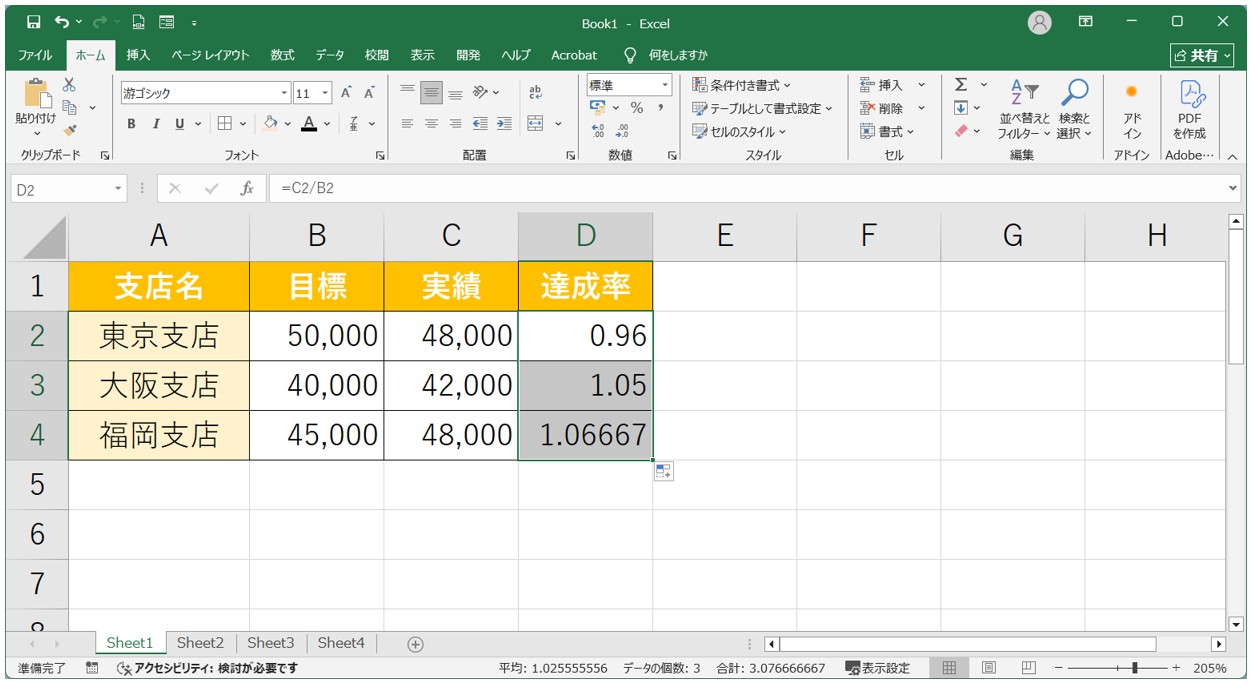Click the Auto Fill Options button below D4
This screenshot has height=685, width=1252.
664,472
